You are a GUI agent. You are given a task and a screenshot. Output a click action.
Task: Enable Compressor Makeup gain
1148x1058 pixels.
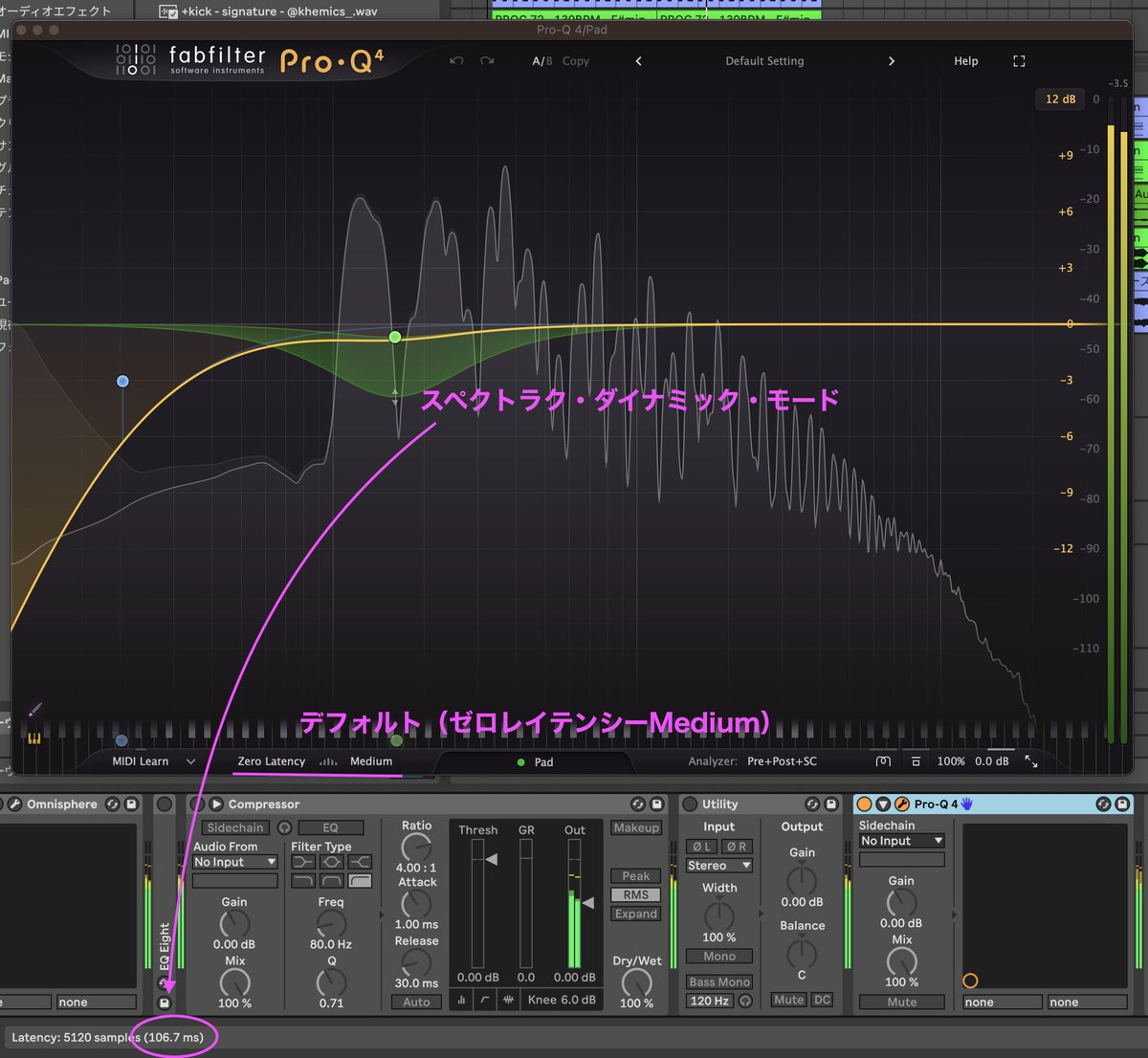pos(636,827)
